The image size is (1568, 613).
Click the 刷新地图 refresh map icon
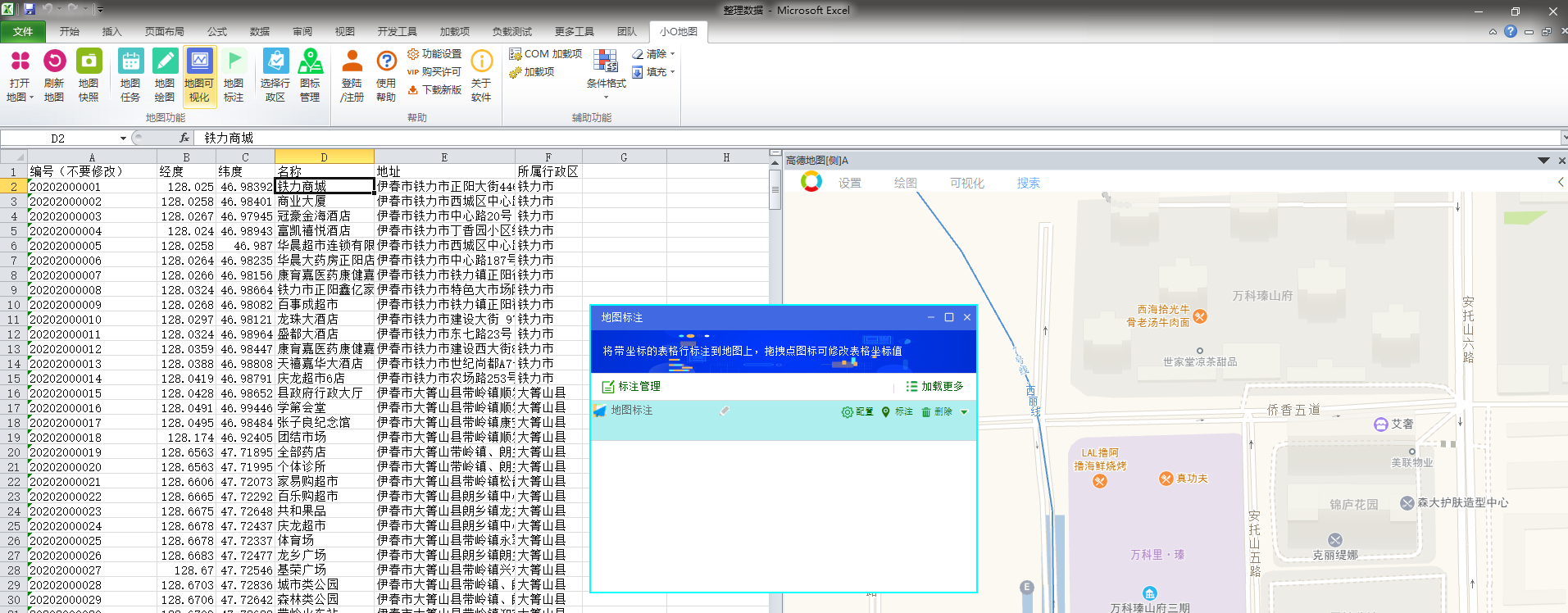(x=54, y=75)
